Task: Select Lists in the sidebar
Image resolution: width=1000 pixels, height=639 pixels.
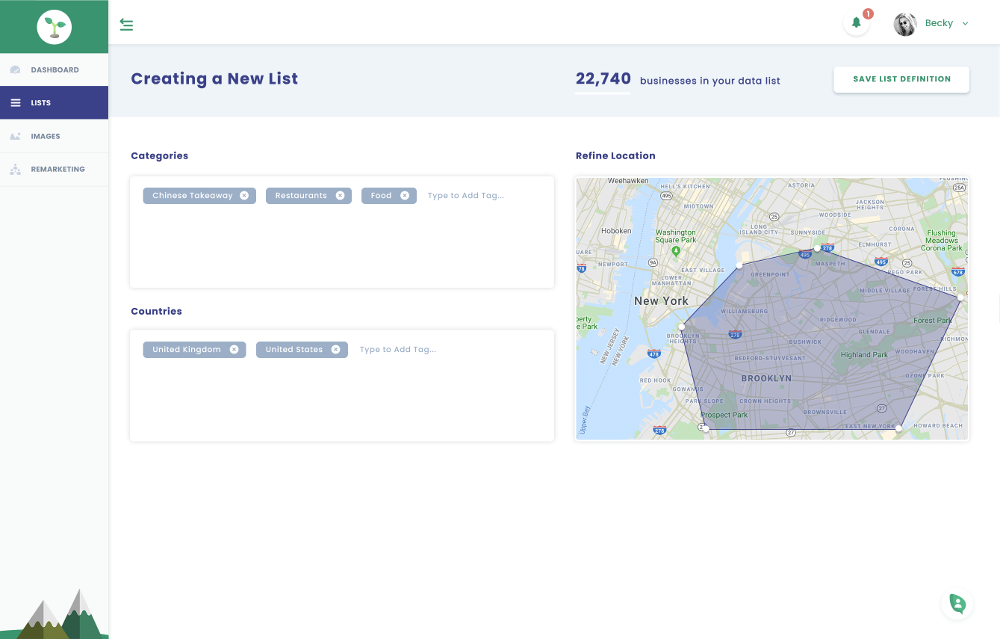Action: click(54, 103)
